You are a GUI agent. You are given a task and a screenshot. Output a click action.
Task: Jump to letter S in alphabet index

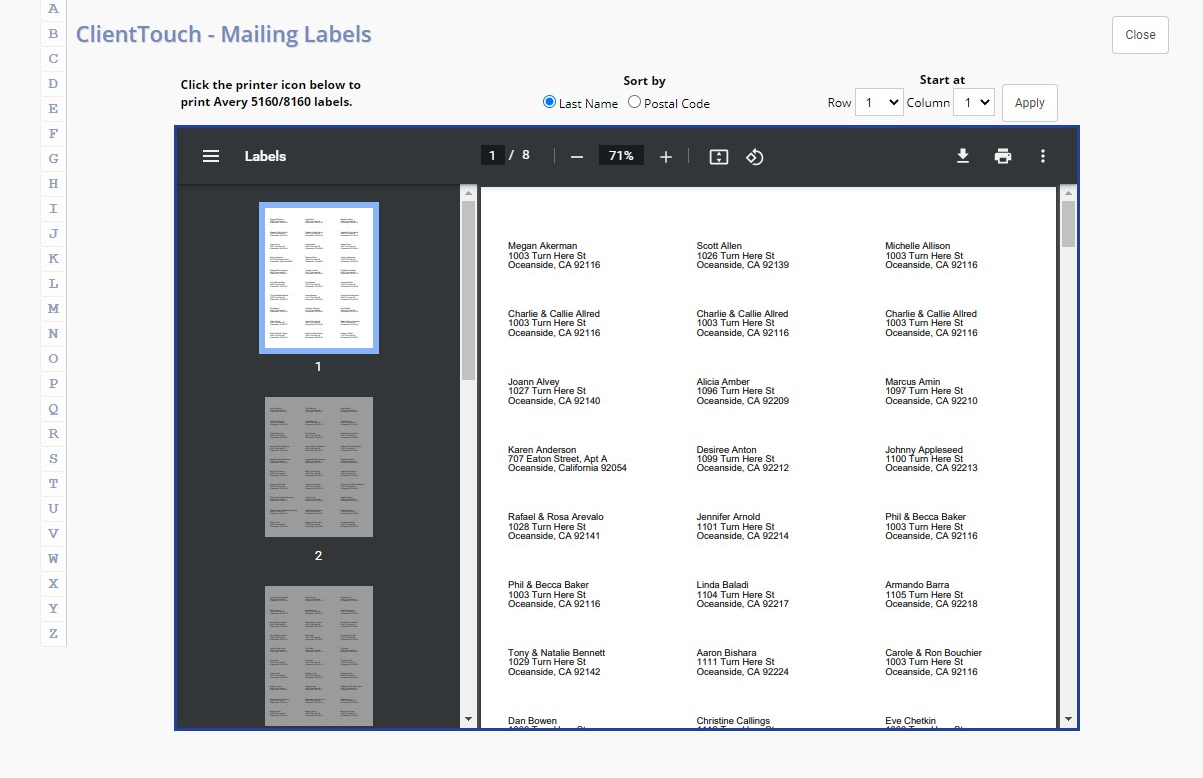pyautogui.click(x=53, y=459)
